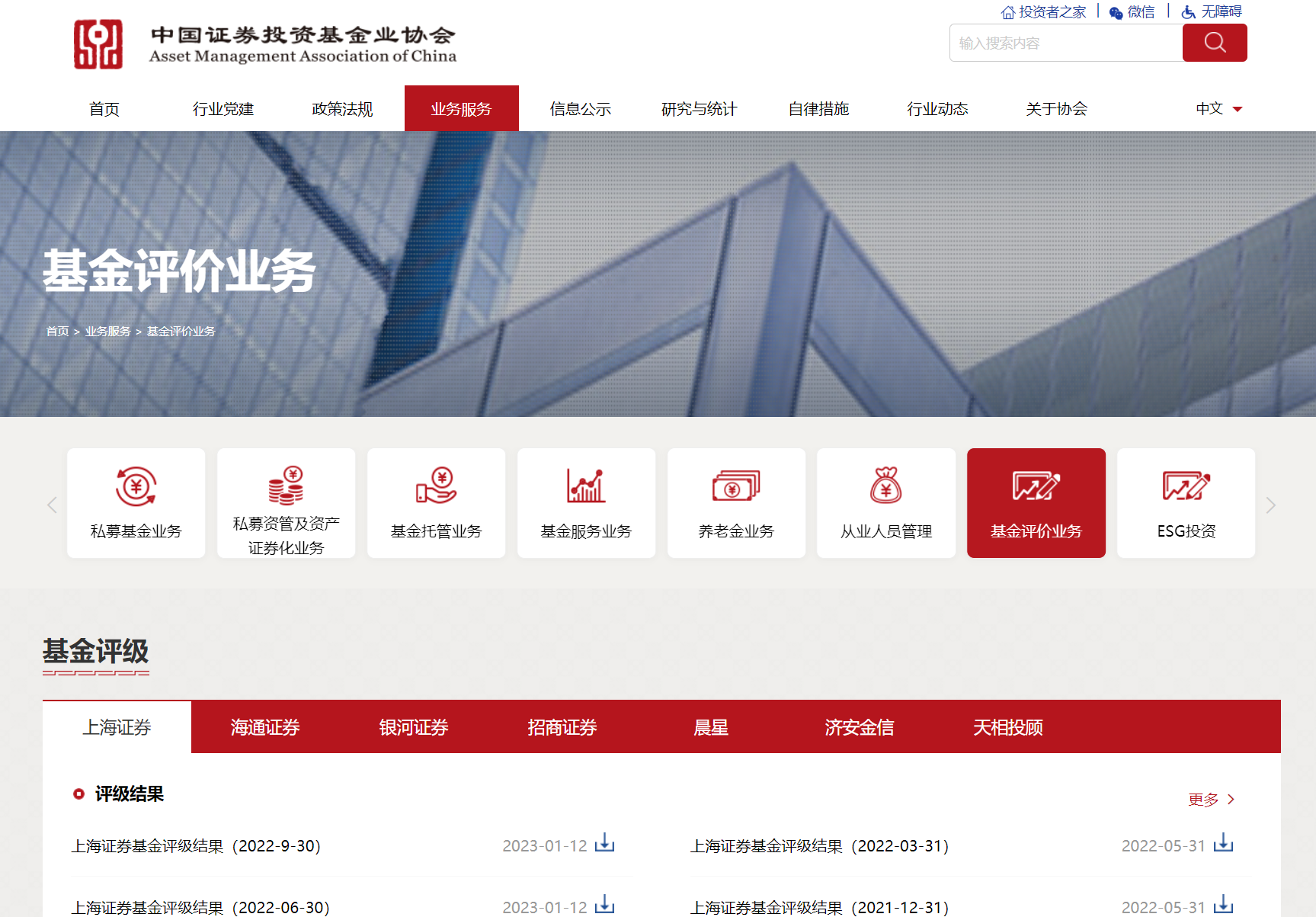
Task: Click the 无障碍 accessibility wheelchair icon
Action: (x=1189, y=12)
